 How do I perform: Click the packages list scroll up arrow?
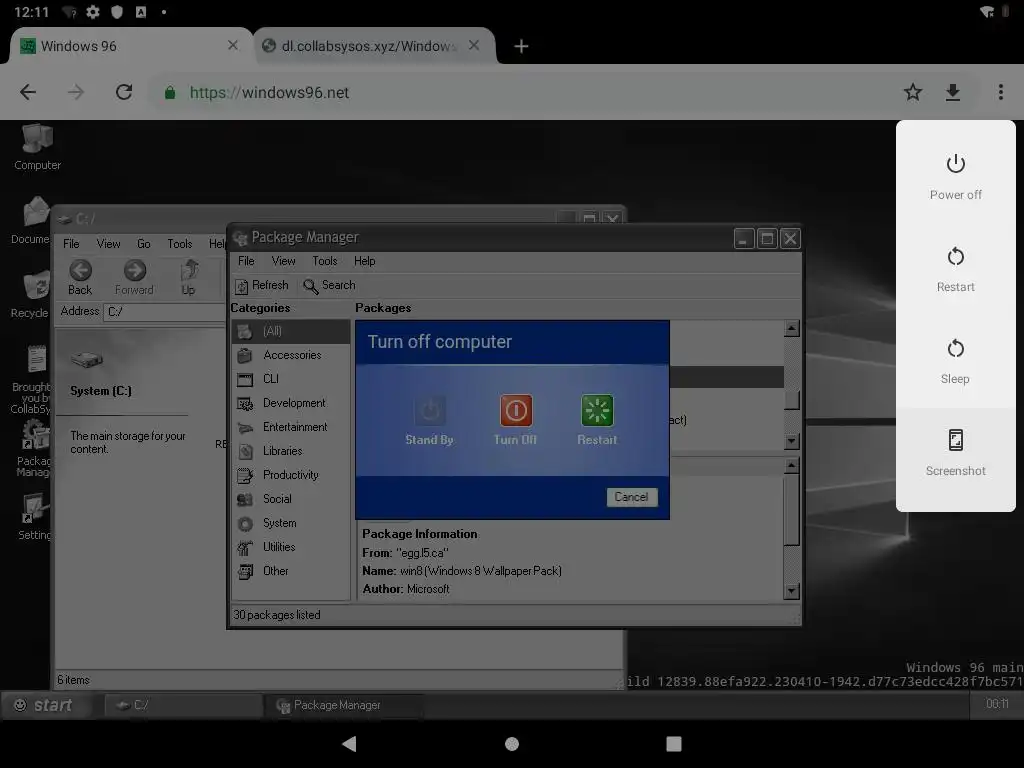click(792, 328)
